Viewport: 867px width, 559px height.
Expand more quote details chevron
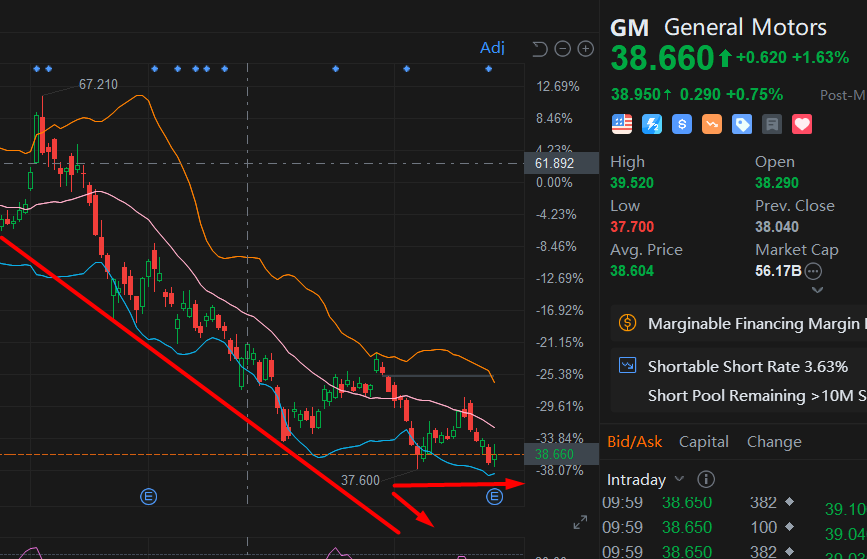click(x=817, y=290)
